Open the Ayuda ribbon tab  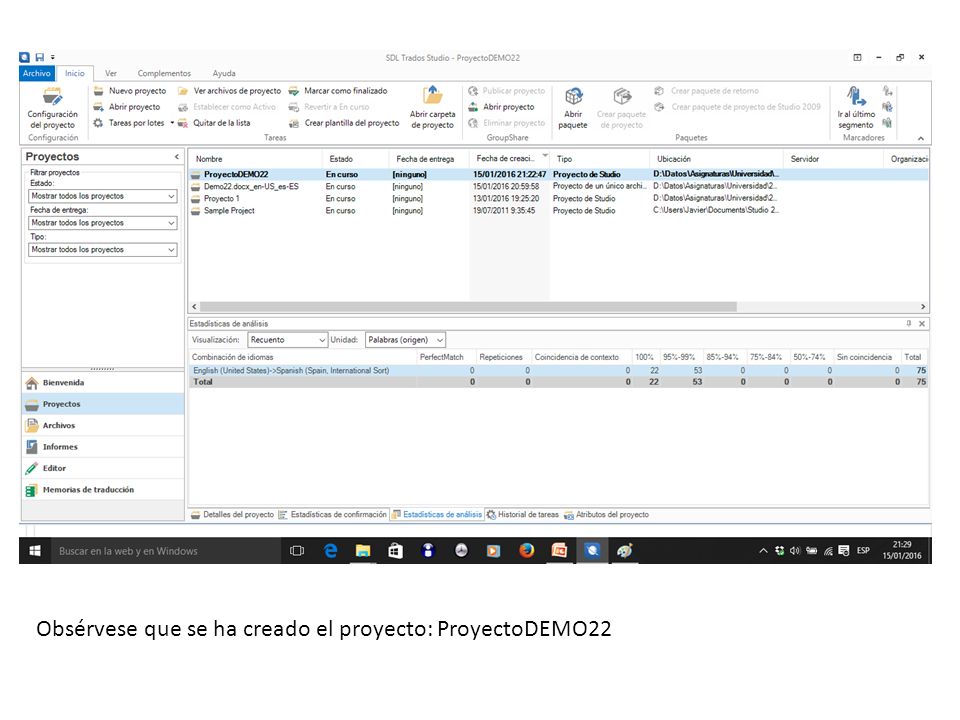tap(224, 73)
